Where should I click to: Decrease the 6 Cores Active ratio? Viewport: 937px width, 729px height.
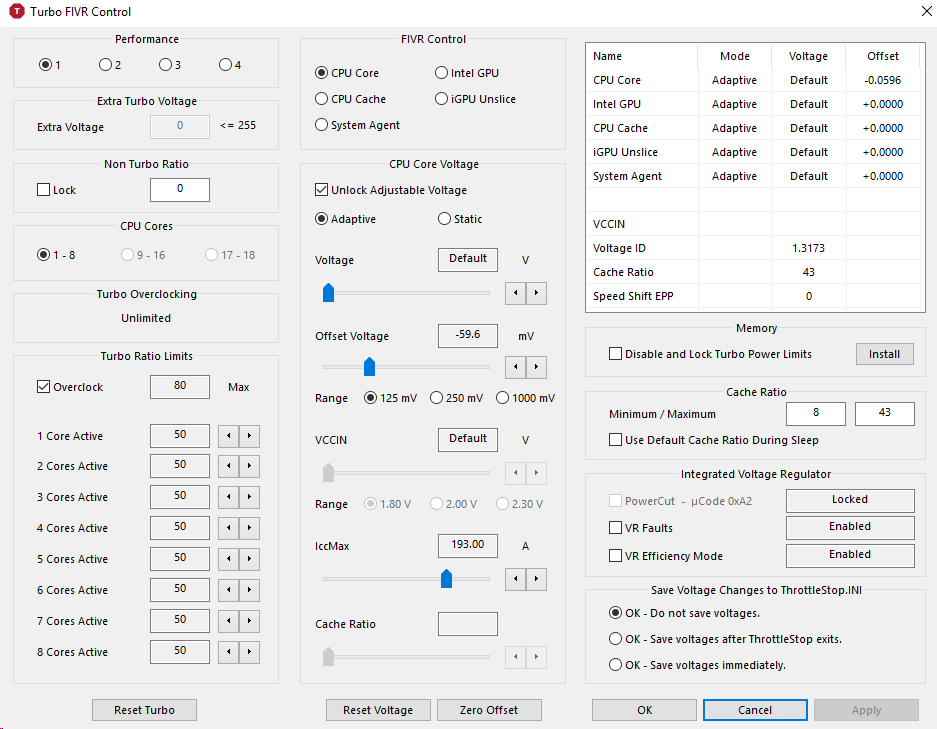(x=229, y=590)
